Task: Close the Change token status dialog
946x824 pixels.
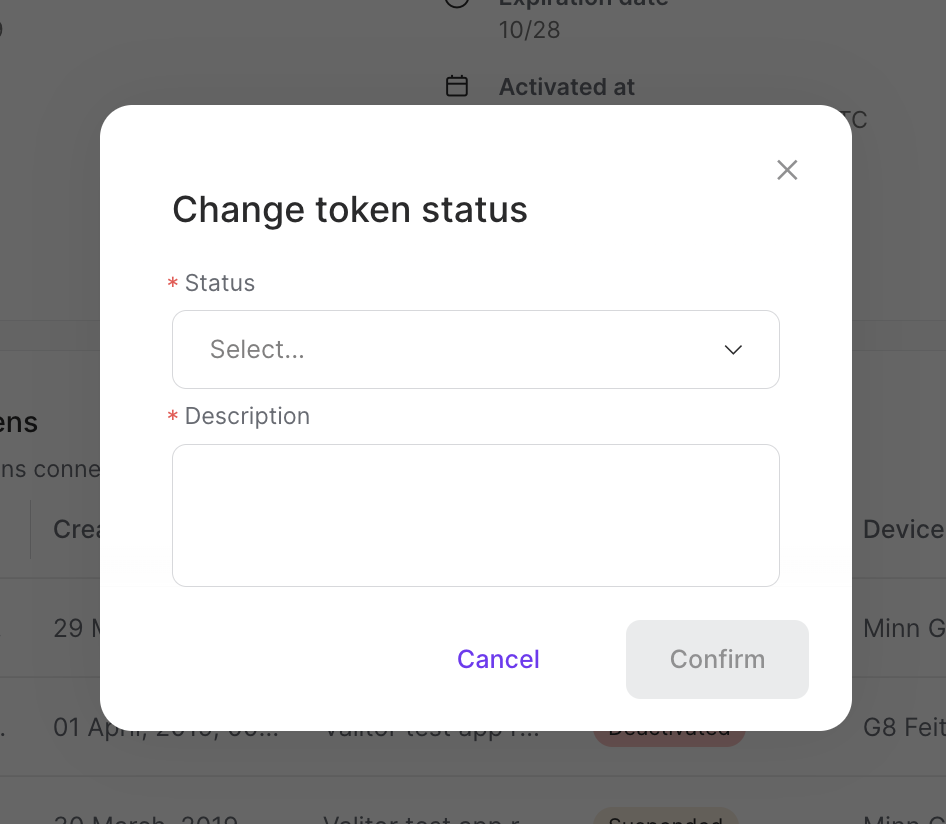Action: click(787, 170)
